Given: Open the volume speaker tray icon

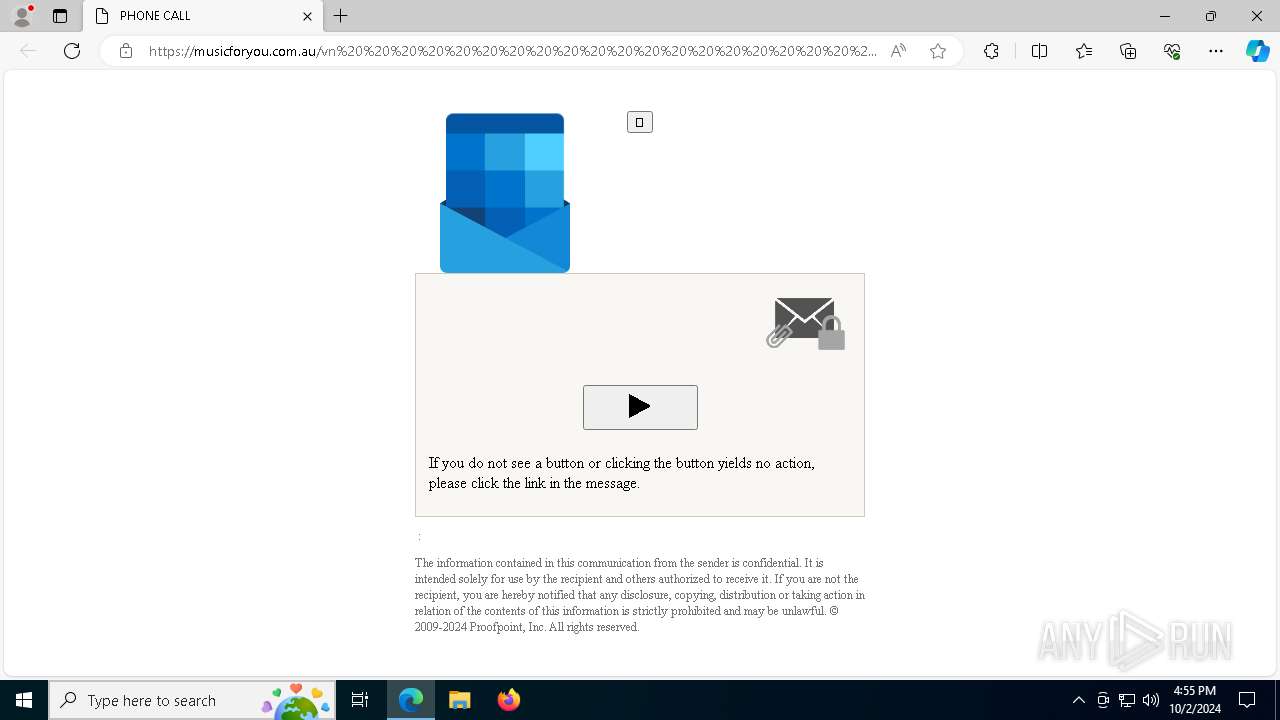Looking at the screenshot, I should [1151, 700].
